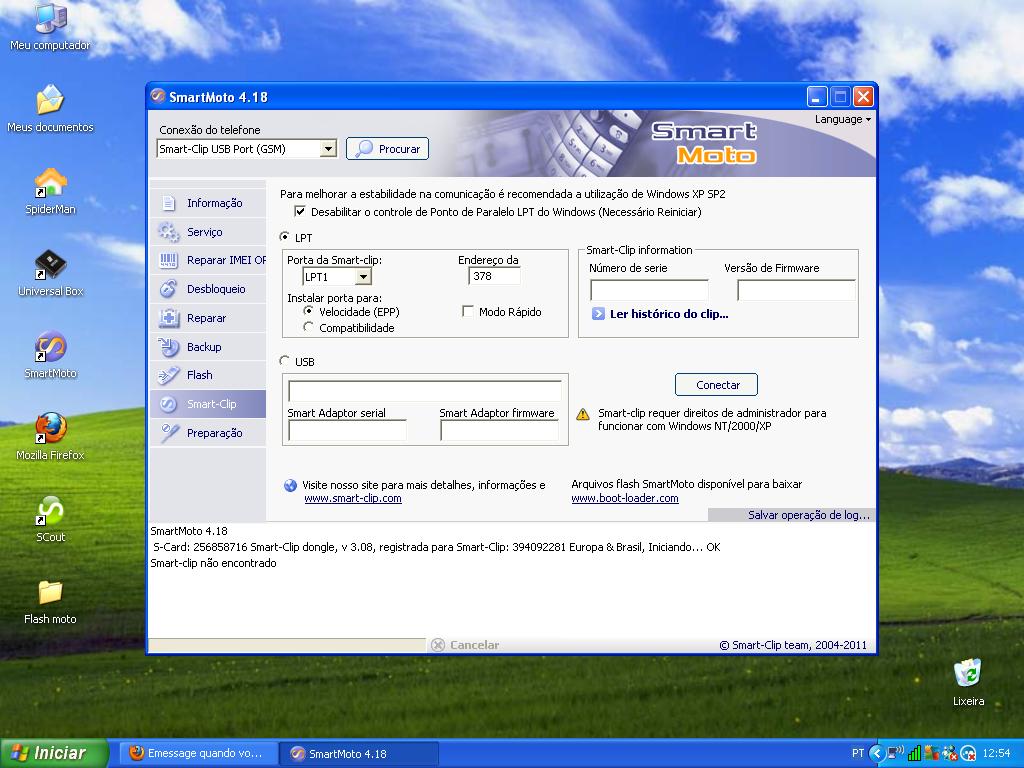Select the Meu computador desktop icon
Image resolution: width=1024 pixels, height=768 pixels.
pyautogui.click(x=50, y=28)
